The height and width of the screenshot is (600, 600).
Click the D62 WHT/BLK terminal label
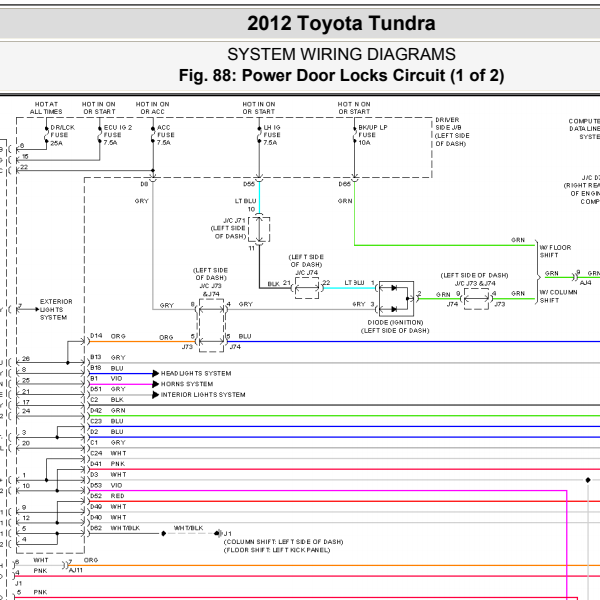click(115, 528)
